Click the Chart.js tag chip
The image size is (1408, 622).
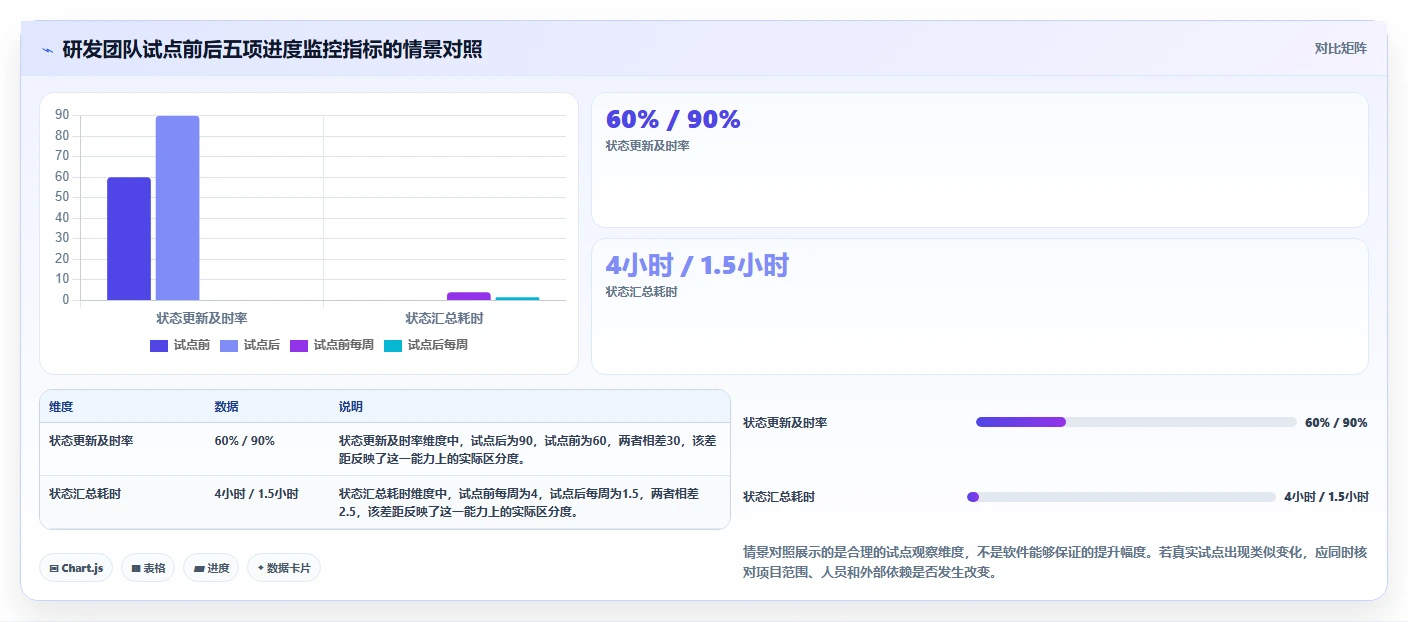77,568
